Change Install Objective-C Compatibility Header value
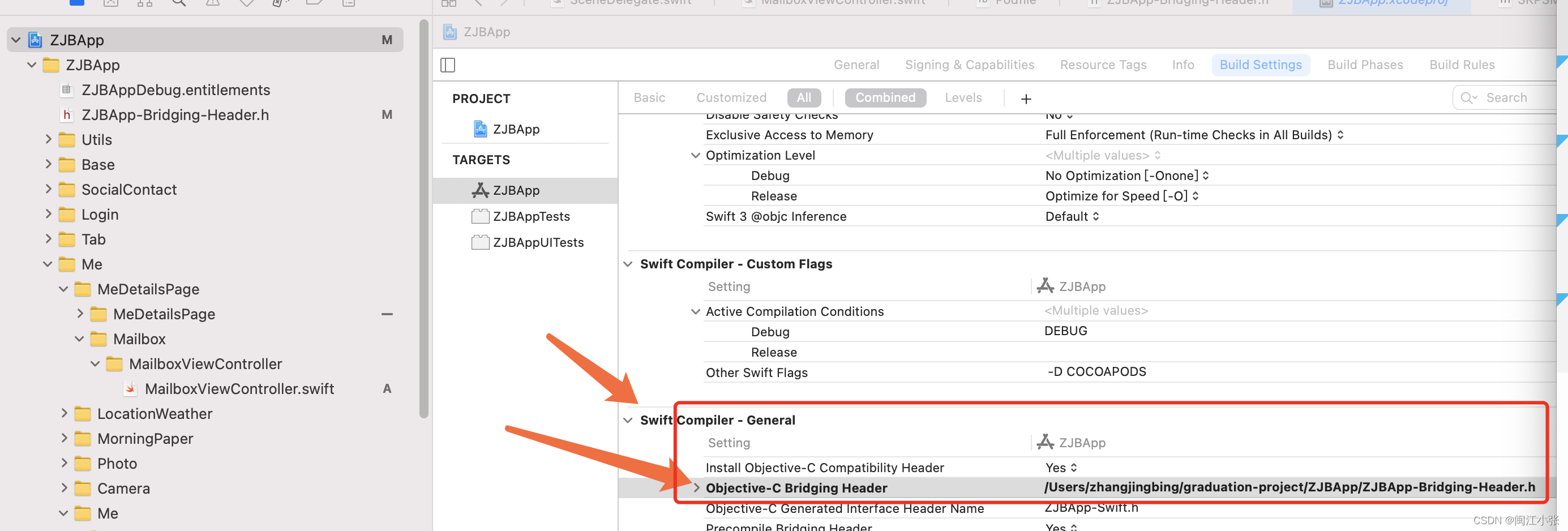The height and width of the screenshot is (531, 1568). (1061, 468)
